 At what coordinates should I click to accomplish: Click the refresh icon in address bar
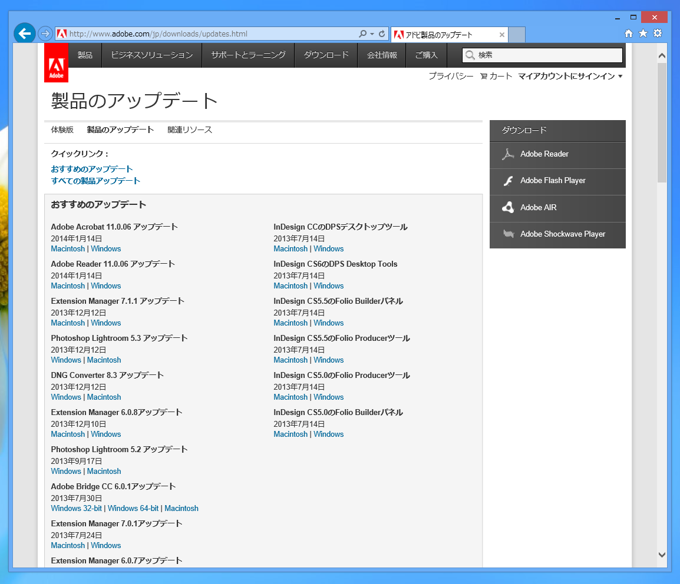(382, 33)
